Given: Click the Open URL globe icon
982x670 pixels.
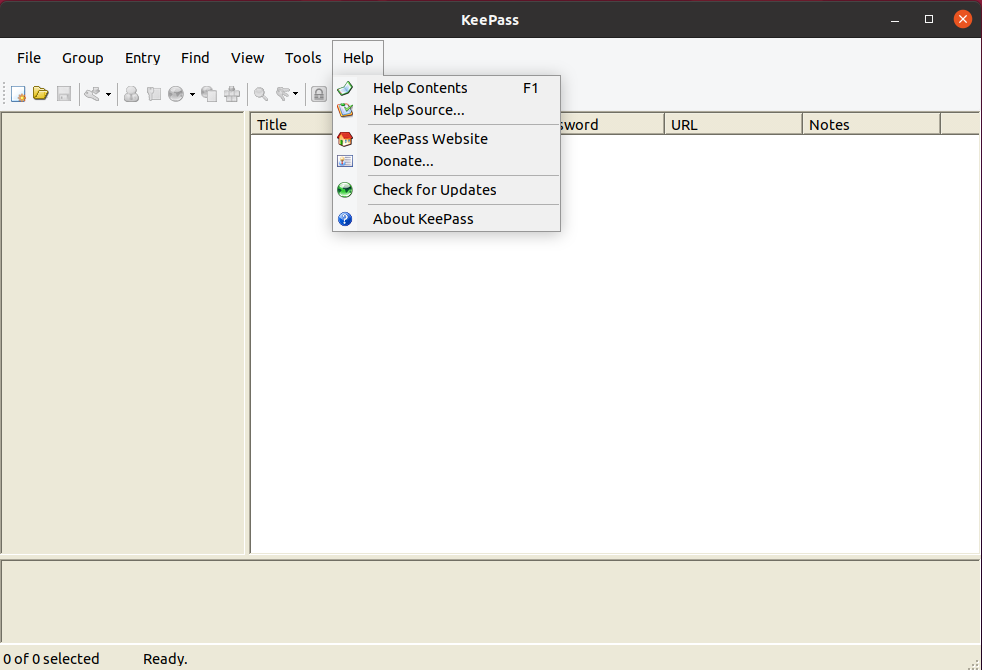Looking at the screenshot, I should pyautogui.click(x=176, y=94).
